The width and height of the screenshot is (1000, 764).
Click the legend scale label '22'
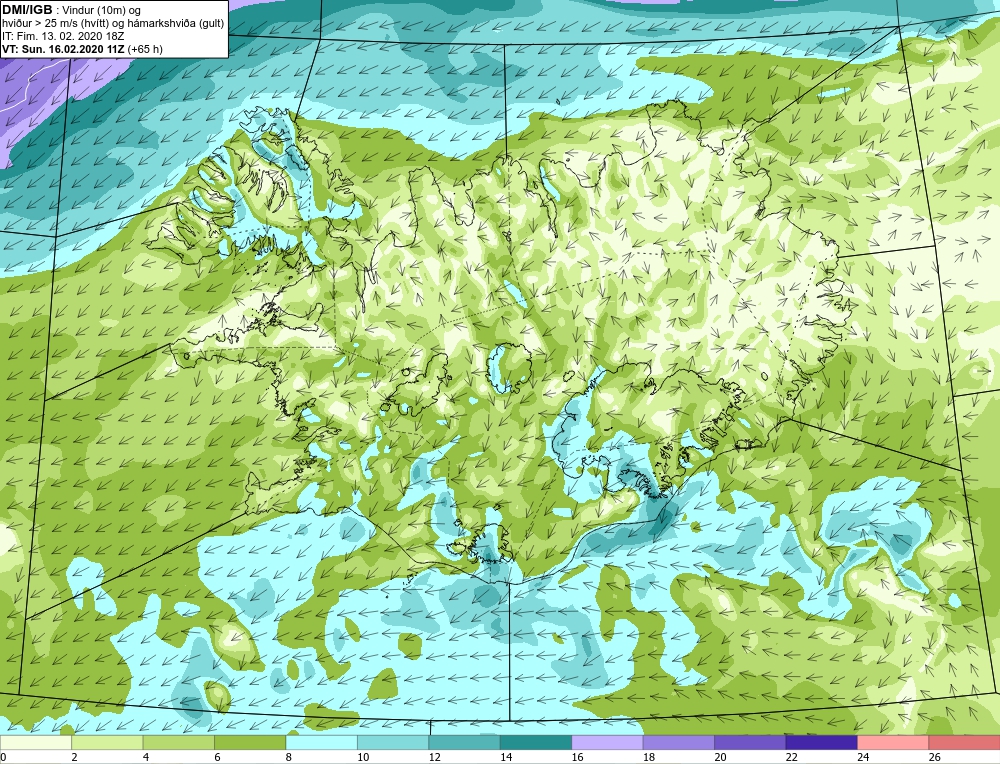[x=791, y=757]
